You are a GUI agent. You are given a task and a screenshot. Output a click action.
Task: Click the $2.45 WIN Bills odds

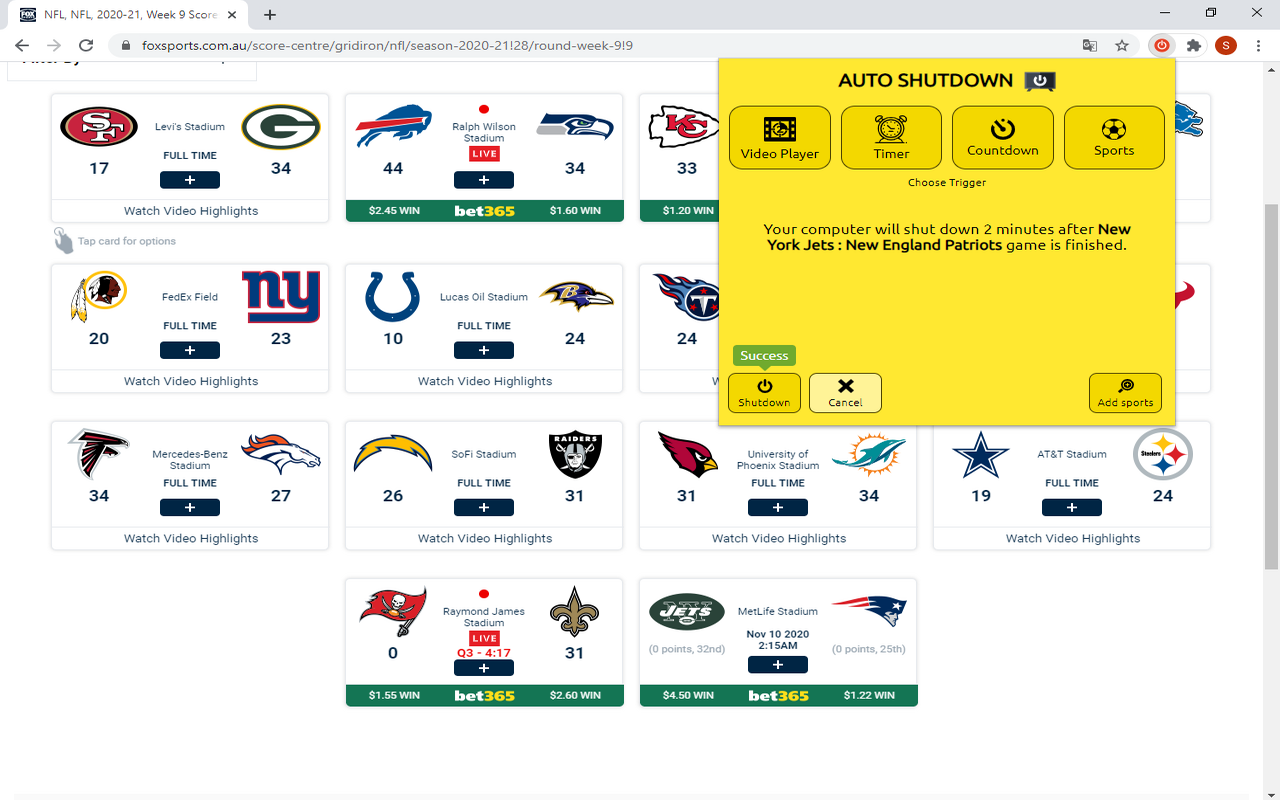coord(394,211)
